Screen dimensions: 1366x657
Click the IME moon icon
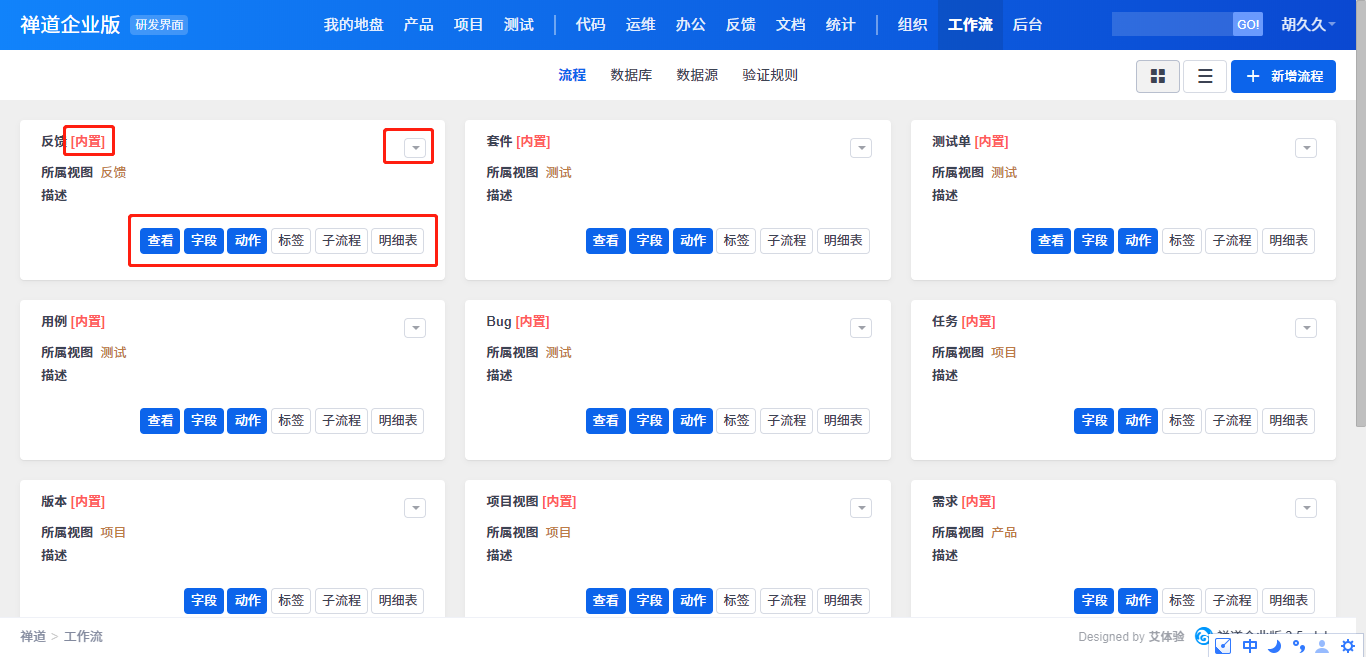coord(1274,646)
